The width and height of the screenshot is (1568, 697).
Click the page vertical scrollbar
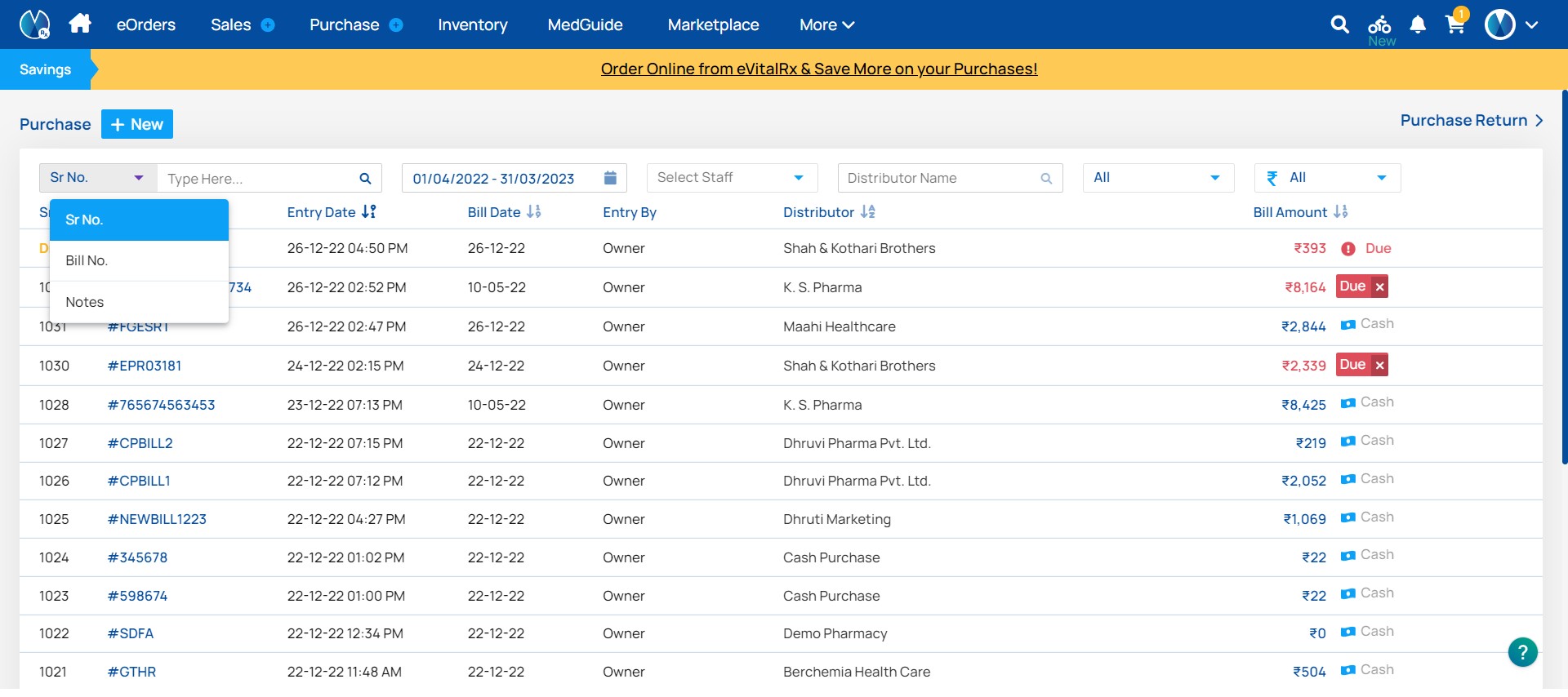[x=1564, y=277]
